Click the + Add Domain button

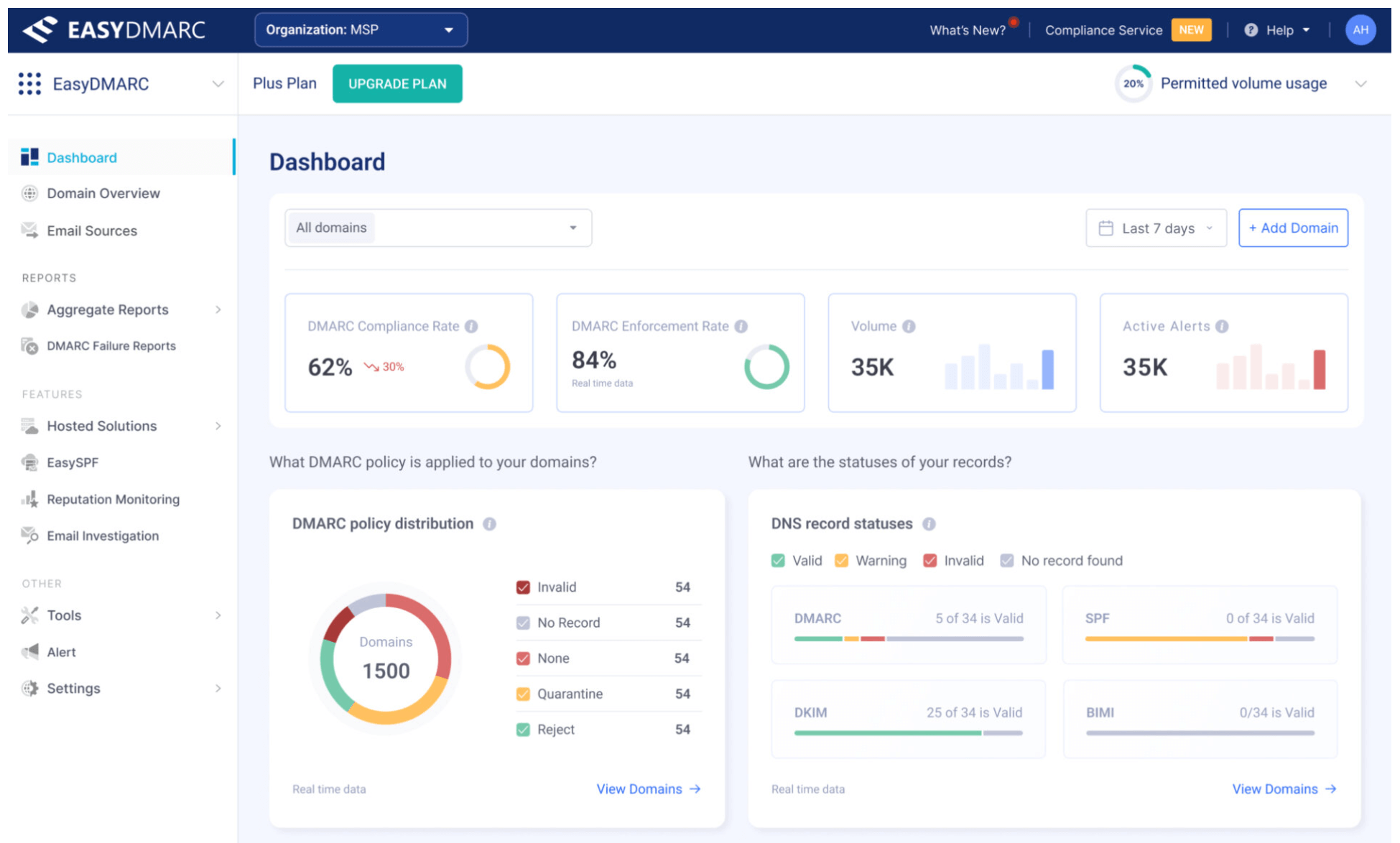coord(1293,228)
